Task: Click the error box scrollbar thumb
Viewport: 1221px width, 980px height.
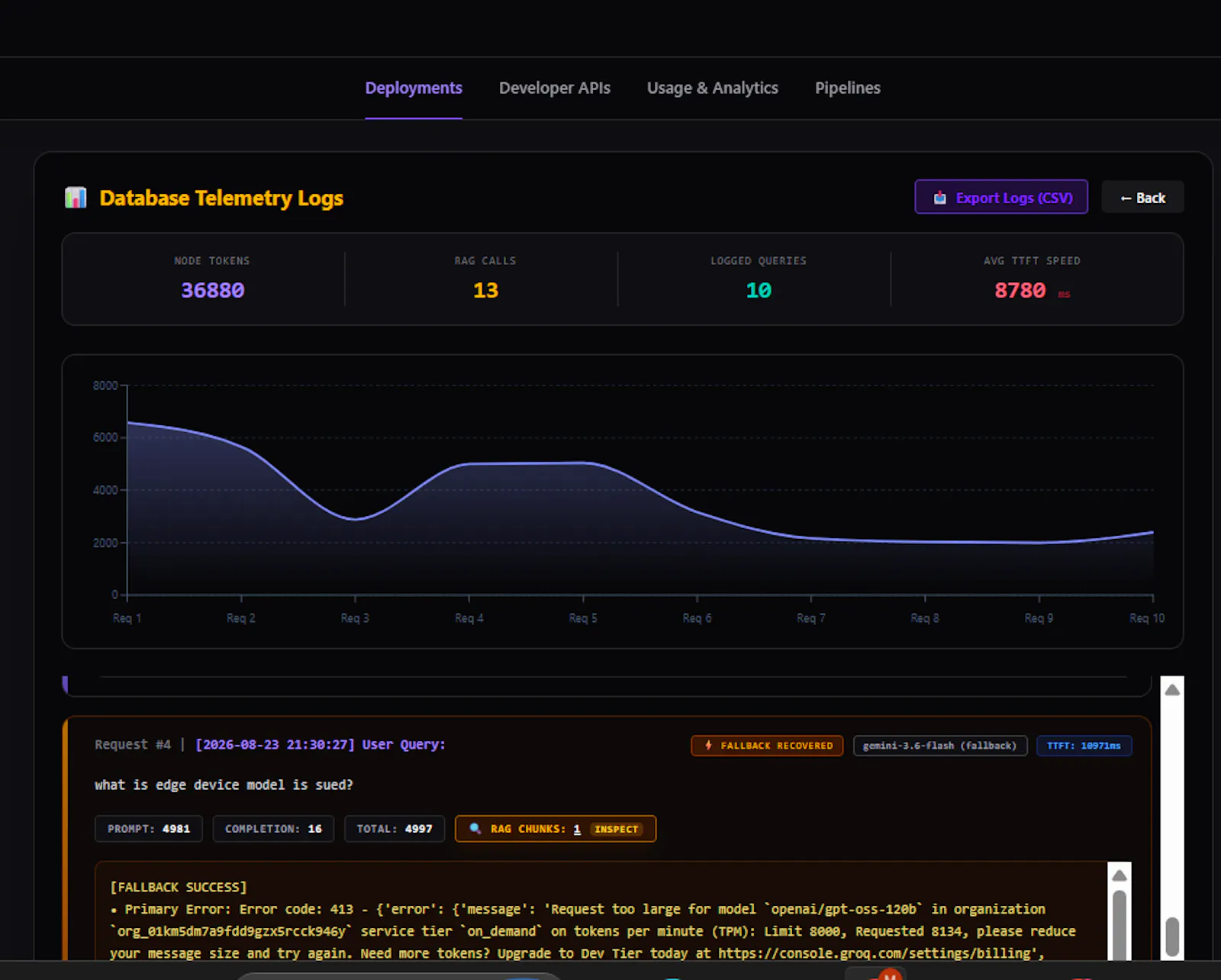Action: [1120, 925]
